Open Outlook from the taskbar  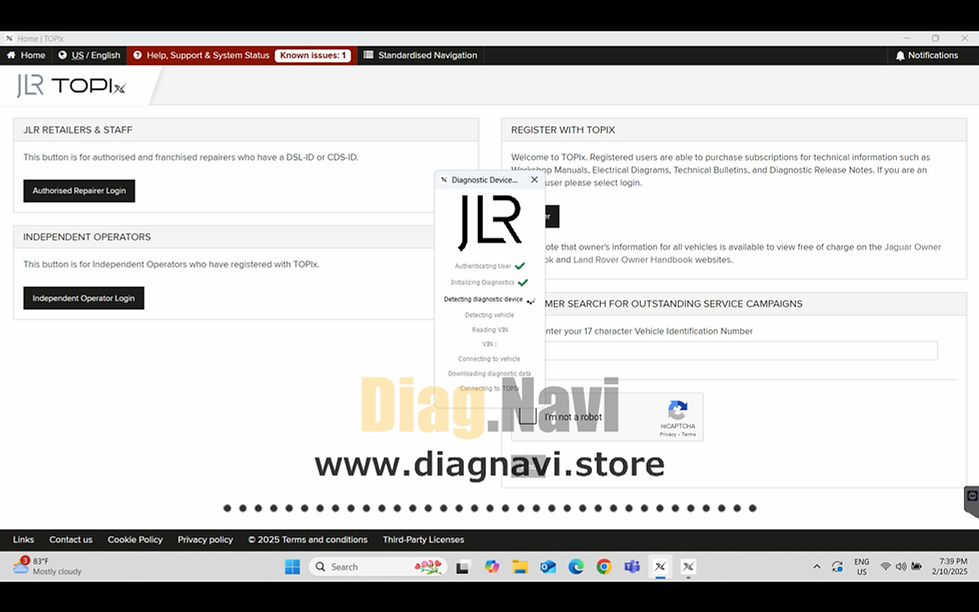[x=548, y=566]
